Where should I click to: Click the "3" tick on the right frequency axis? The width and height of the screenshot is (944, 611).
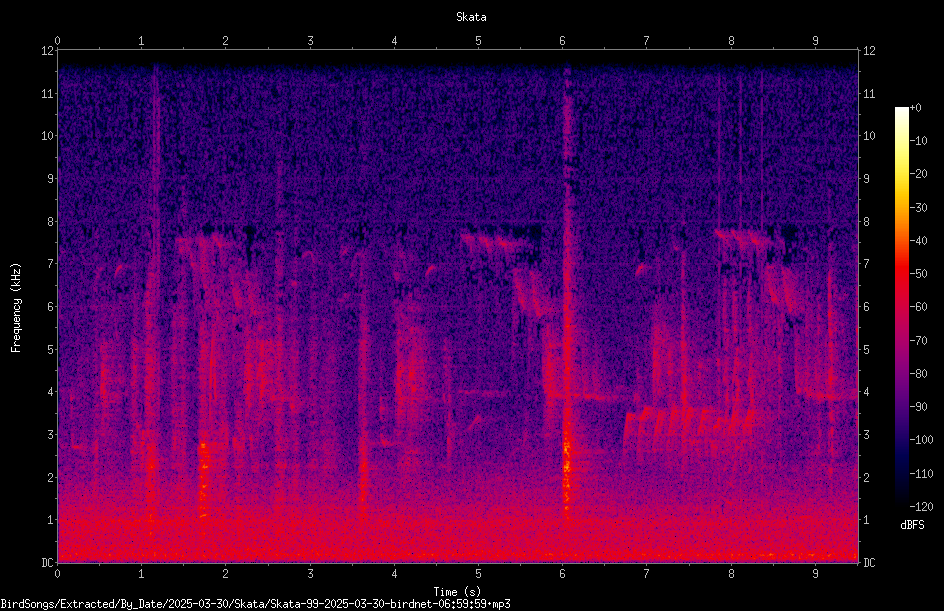(866, 435)
